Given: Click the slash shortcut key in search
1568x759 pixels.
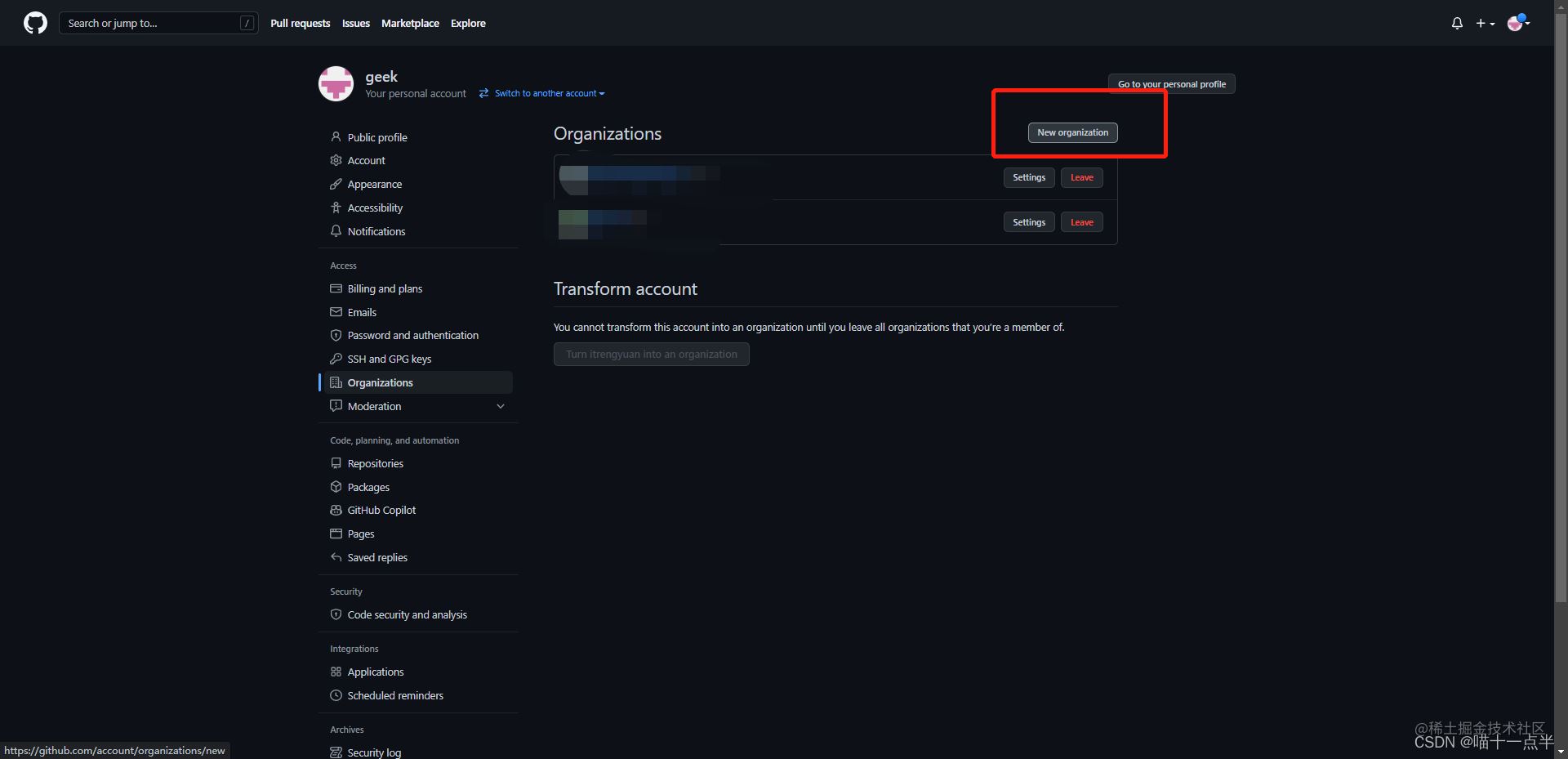Looking at the screenshot, I should tap(247, 23).
